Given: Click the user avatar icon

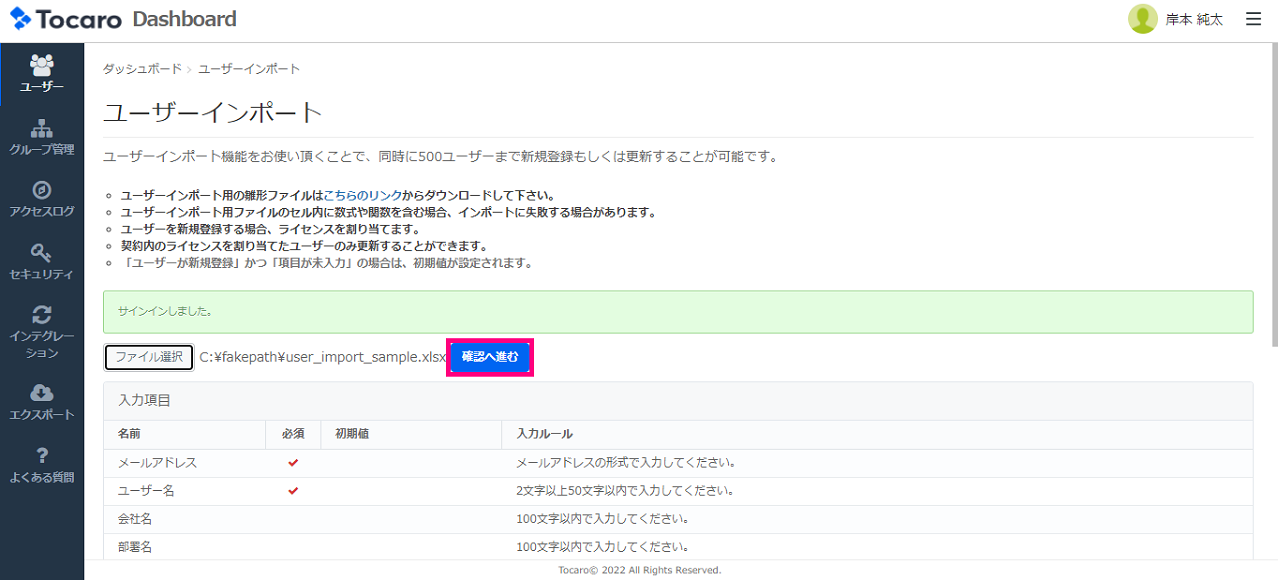Looking at the screenshot, I should pyautogui.click(x=1142, y=19).
